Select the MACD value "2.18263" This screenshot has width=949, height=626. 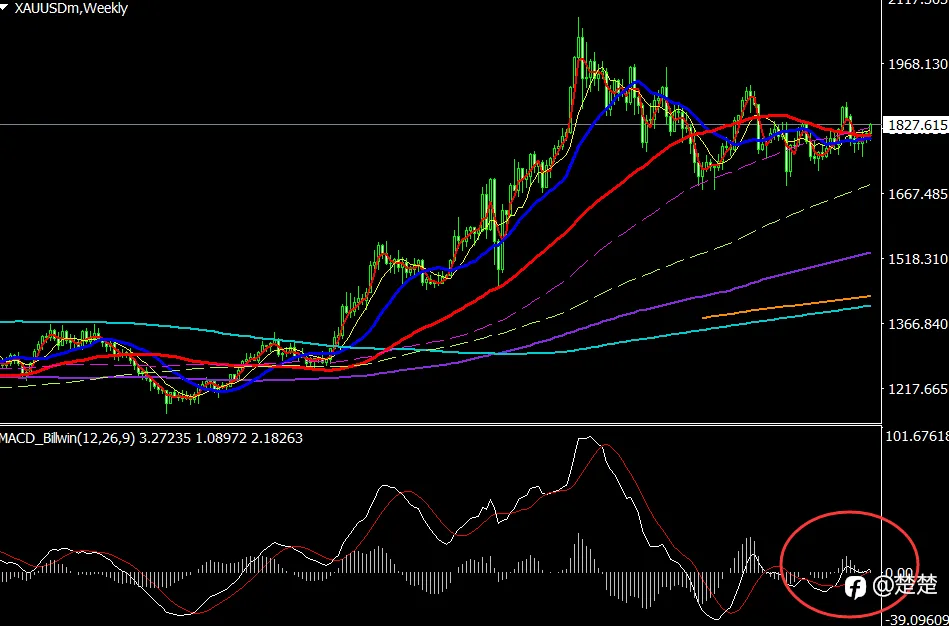(277, 438)
